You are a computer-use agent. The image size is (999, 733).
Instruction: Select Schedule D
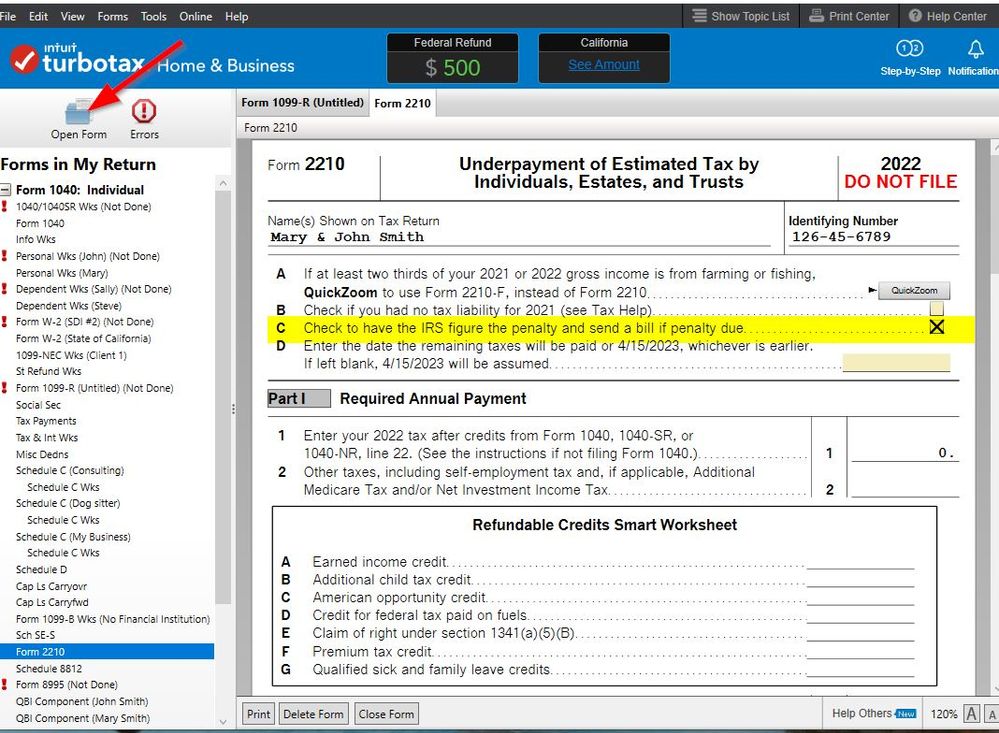41,569
